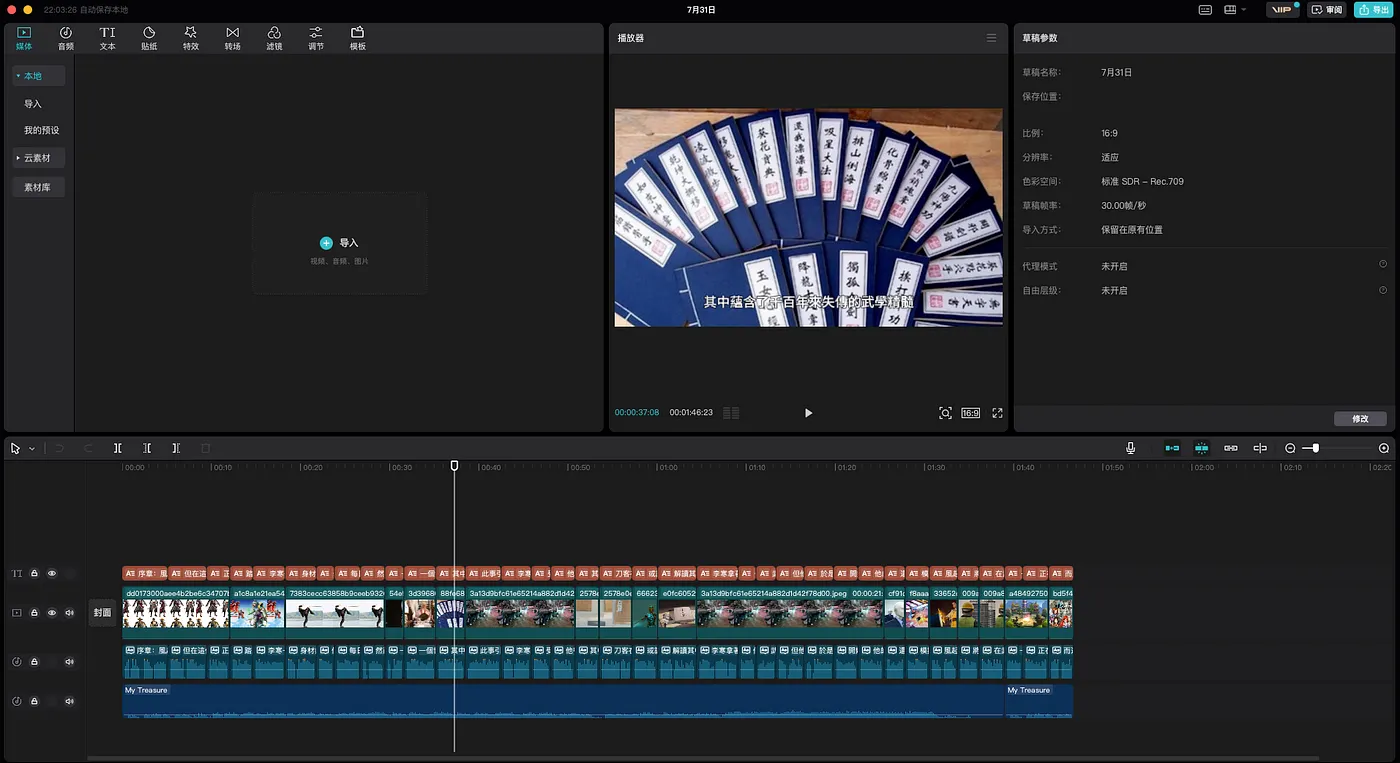This screenshot has height=763, width=1400.
Task: Open the 音频 (Audio) tab
Action: 66,38
